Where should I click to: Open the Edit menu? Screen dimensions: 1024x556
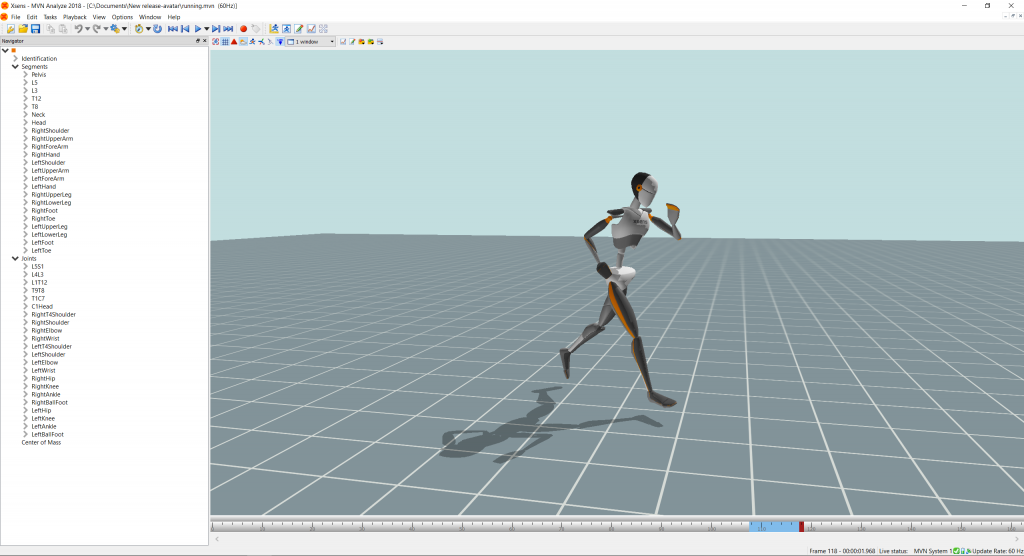pos(32,17)
